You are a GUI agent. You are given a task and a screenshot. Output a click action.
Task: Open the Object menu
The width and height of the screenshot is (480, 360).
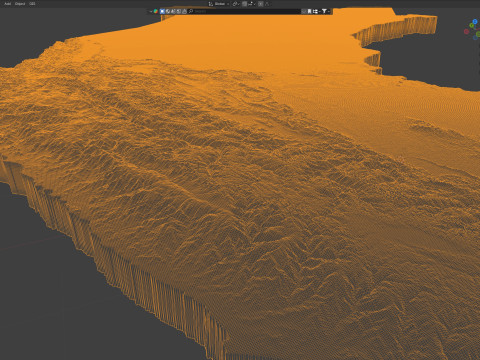pyautogui.click(x=20, y=4)
